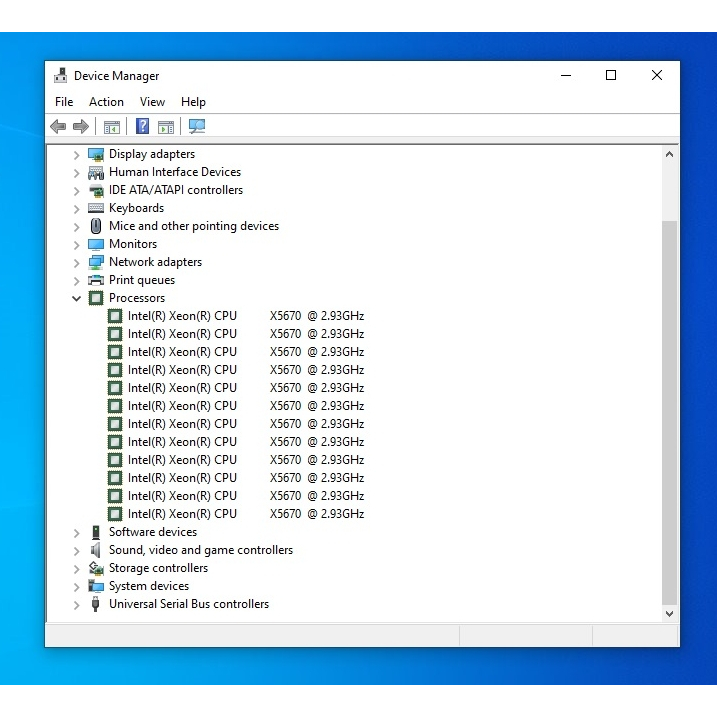Open the Help menu

pyautogui.click(x=193, y=102)
